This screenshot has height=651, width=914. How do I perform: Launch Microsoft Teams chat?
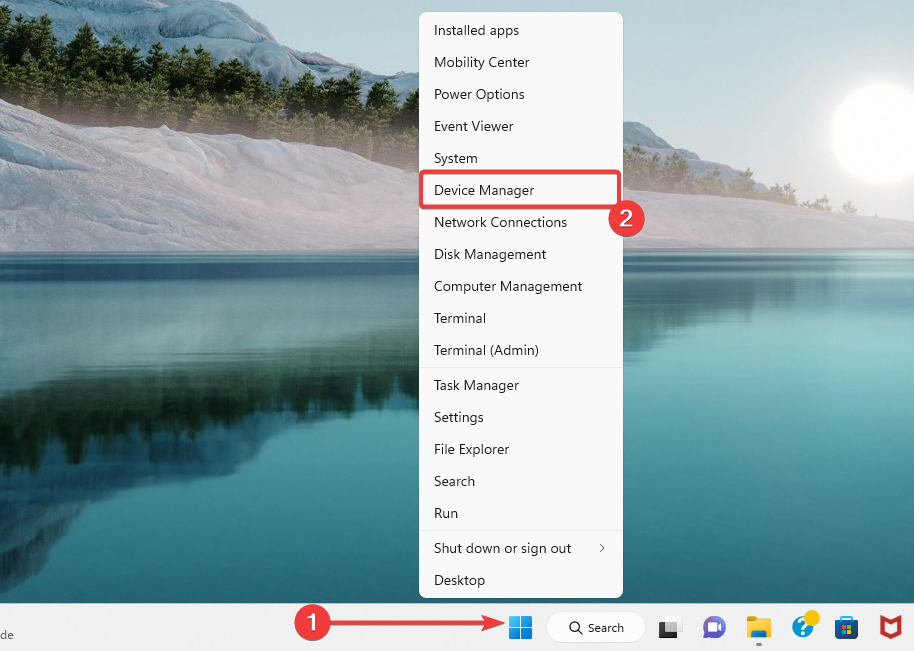point(714,627)
